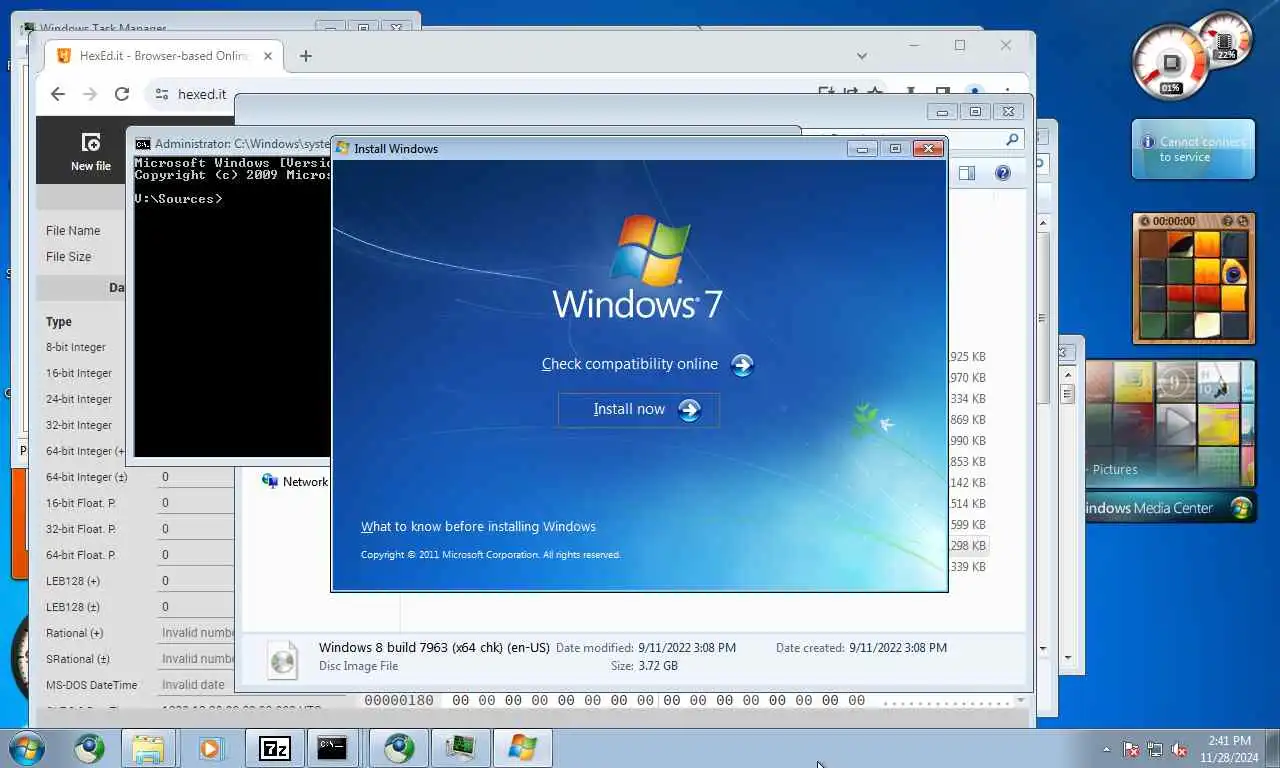Click the LEB128 (+) value field
1280x768 pixels.
196,581
